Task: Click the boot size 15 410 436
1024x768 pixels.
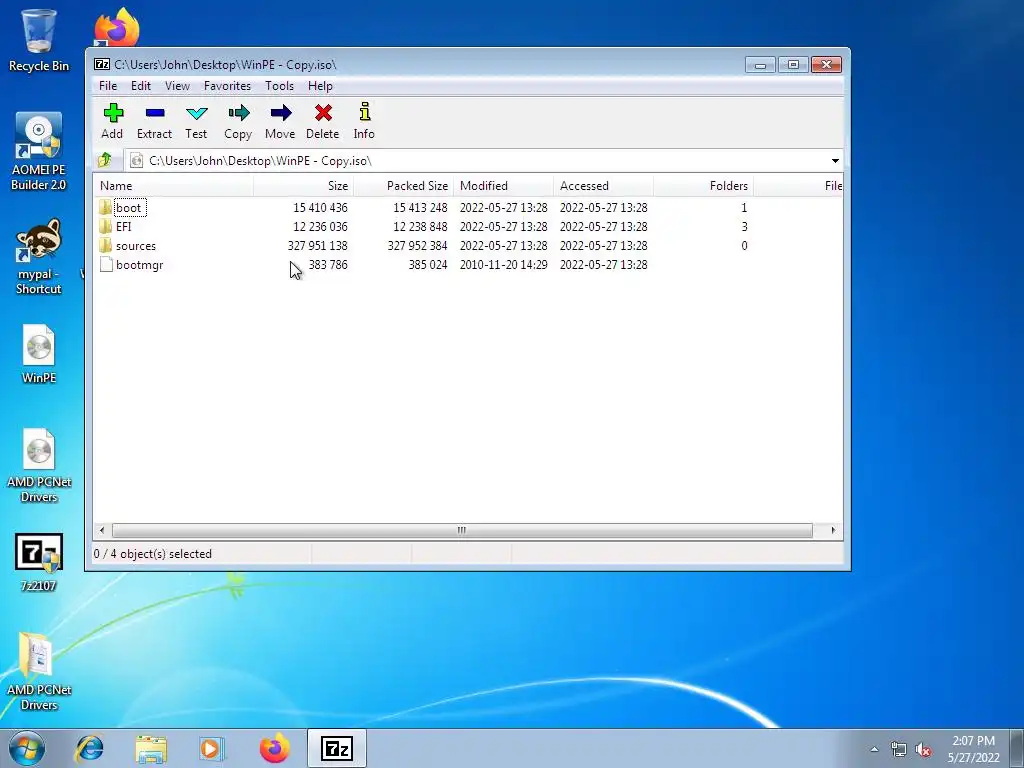Action: (320, 208)
